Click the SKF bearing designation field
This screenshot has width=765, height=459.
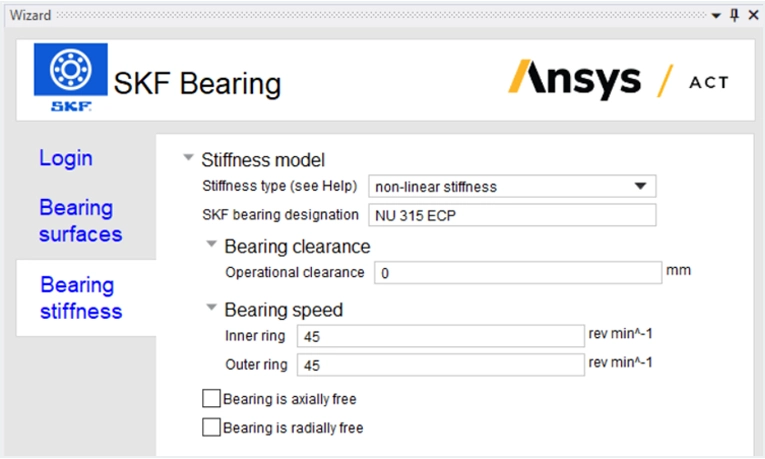point(512,215)
